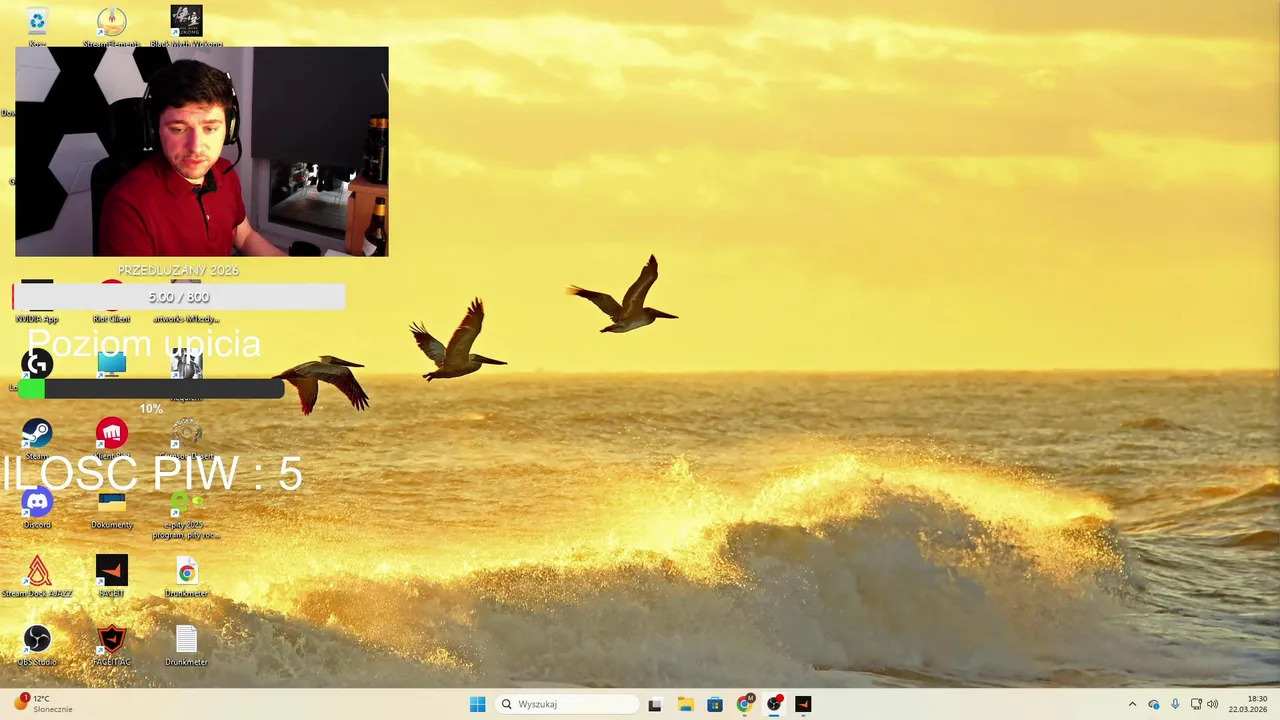This screenshot has width=1280, height=720.
Task: Show hidden system tray icons
Action: pos(1132,704)
